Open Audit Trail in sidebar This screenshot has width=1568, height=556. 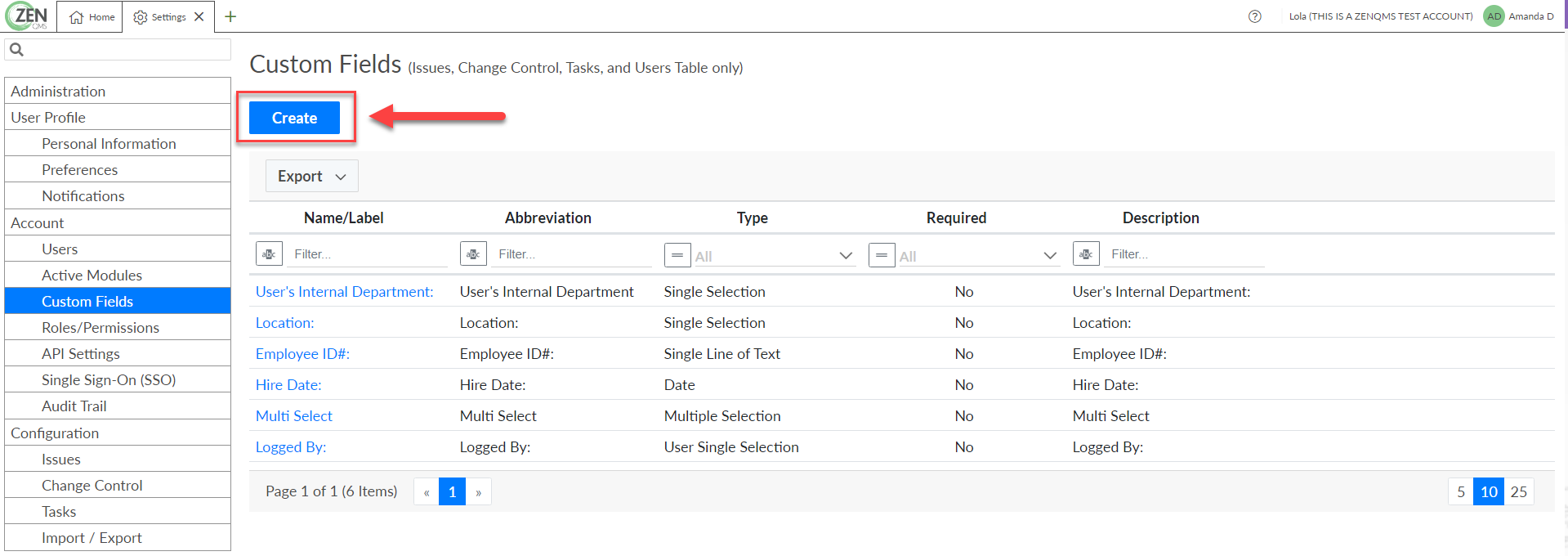118,406
